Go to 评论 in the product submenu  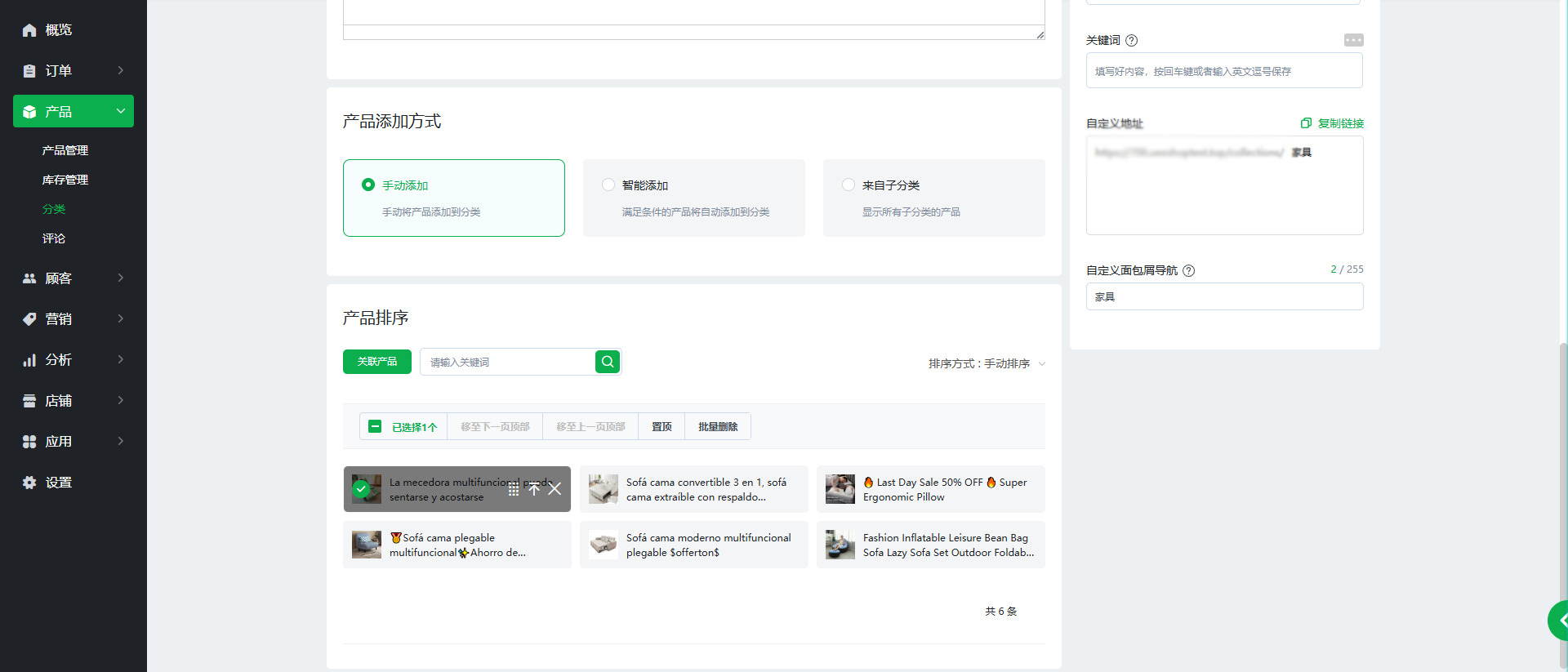(54, 238)
